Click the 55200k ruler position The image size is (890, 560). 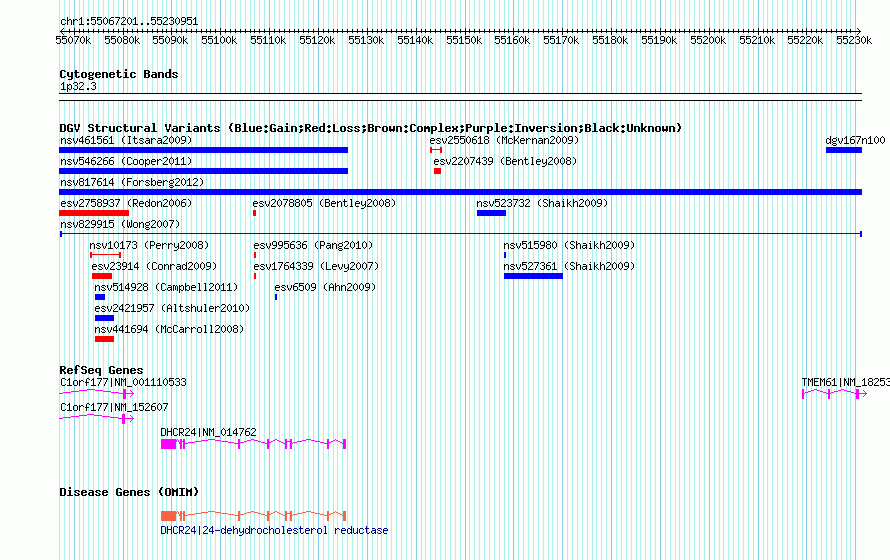coord(708,40)
